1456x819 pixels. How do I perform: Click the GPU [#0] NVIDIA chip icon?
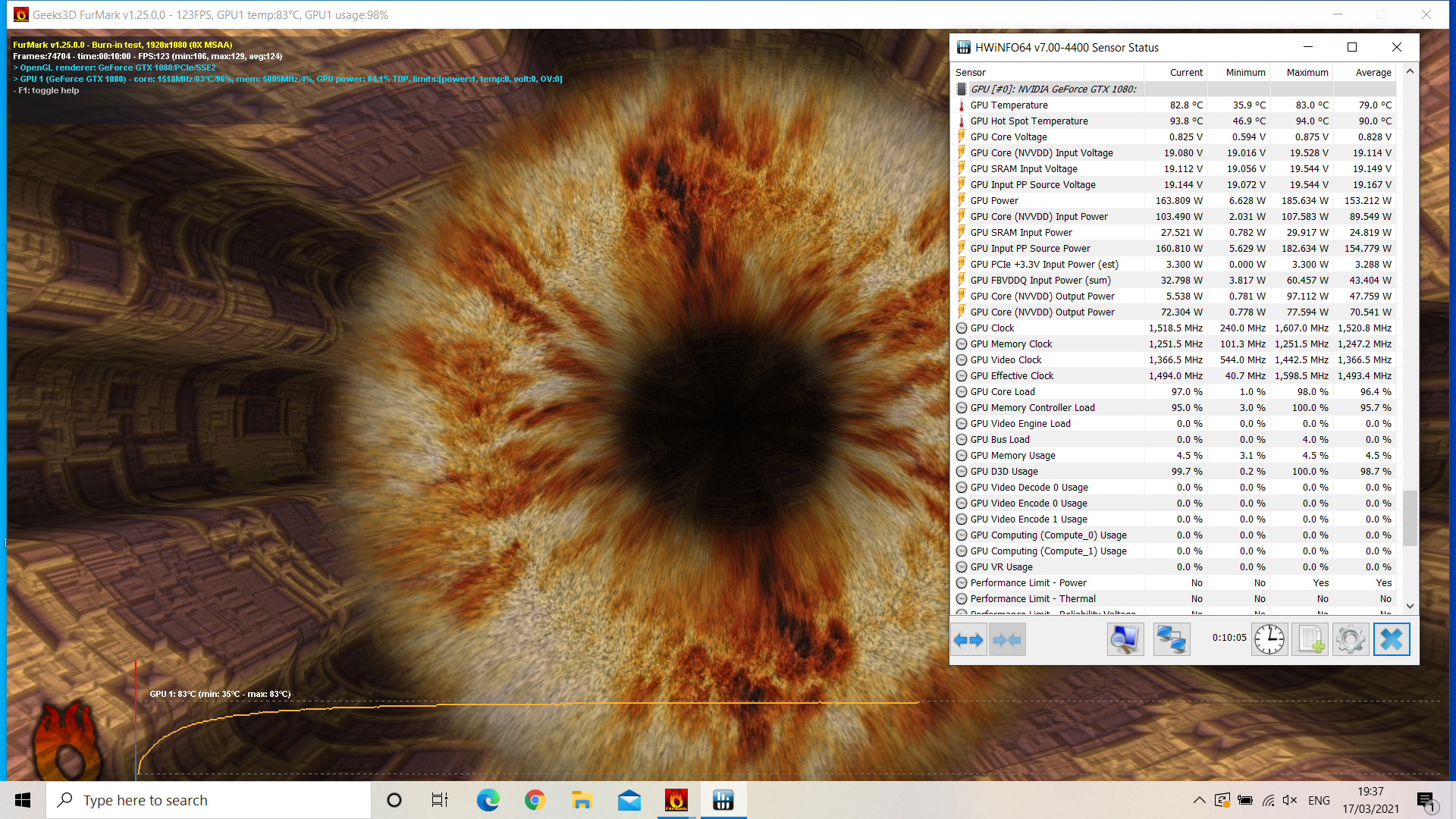coord(962,89)
